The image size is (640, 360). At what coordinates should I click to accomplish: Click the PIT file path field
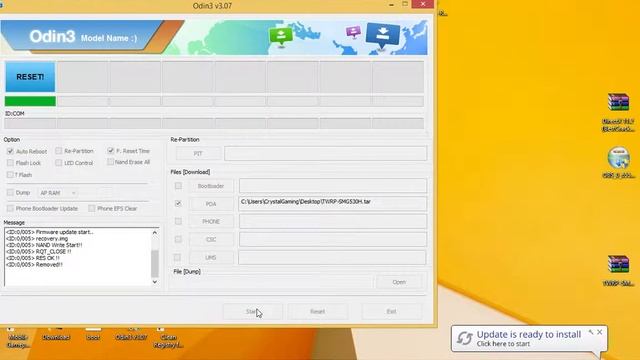[x=325, y=153]
